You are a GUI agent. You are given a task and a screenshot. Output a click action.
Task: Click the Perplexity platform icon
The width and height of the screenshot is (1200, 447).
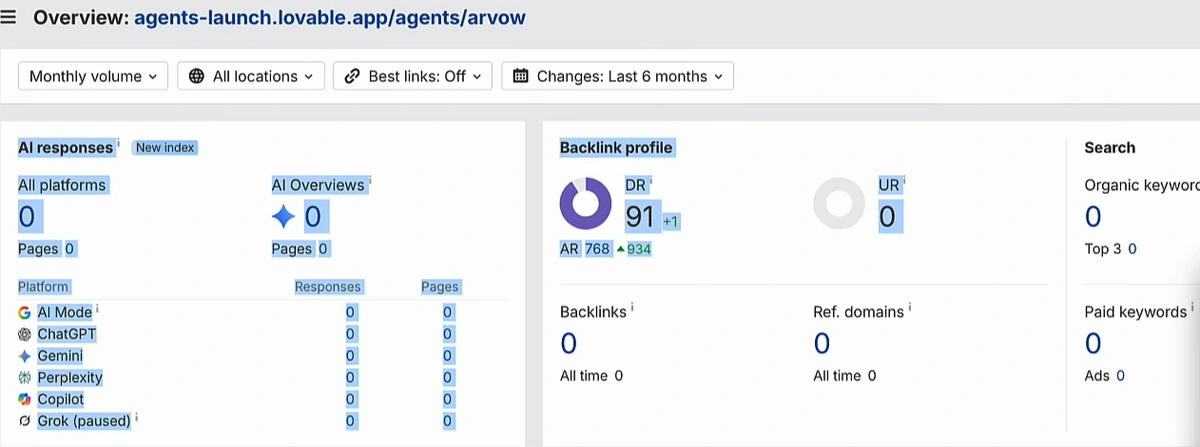click(x=25, y=378)
